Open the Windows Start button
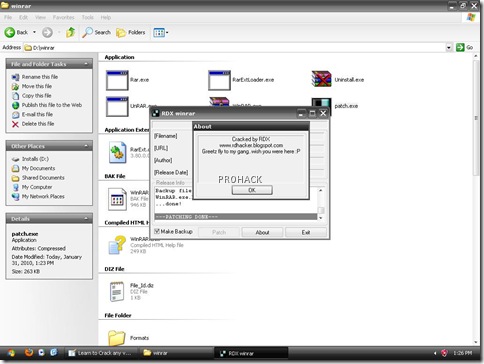The height and width of the screenshot is (364, 484). pyautogui.click(x=11, y=353)
